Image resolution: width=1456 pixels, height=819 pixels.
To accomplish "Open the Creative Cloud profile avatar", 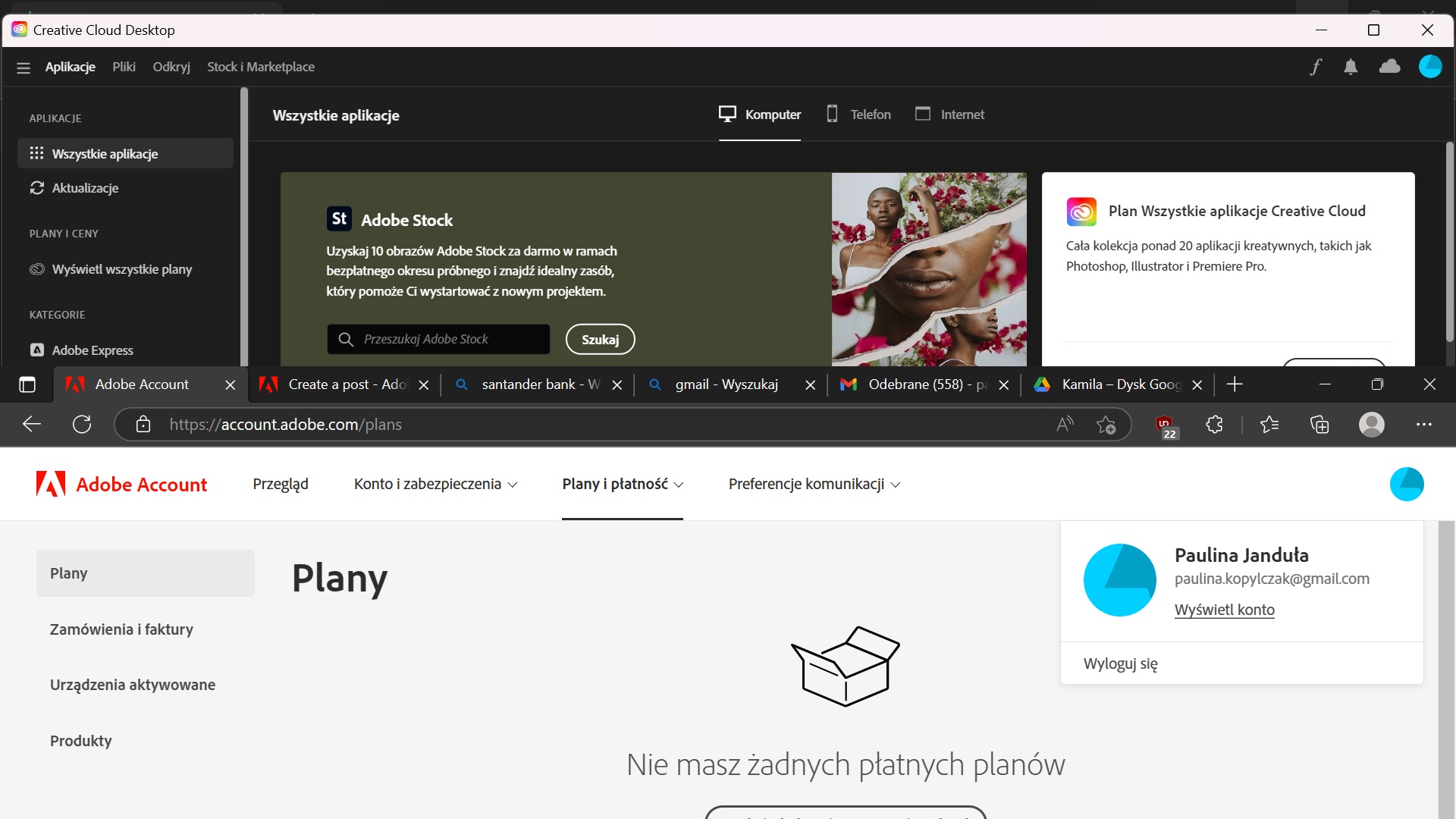I will 1431,67.
